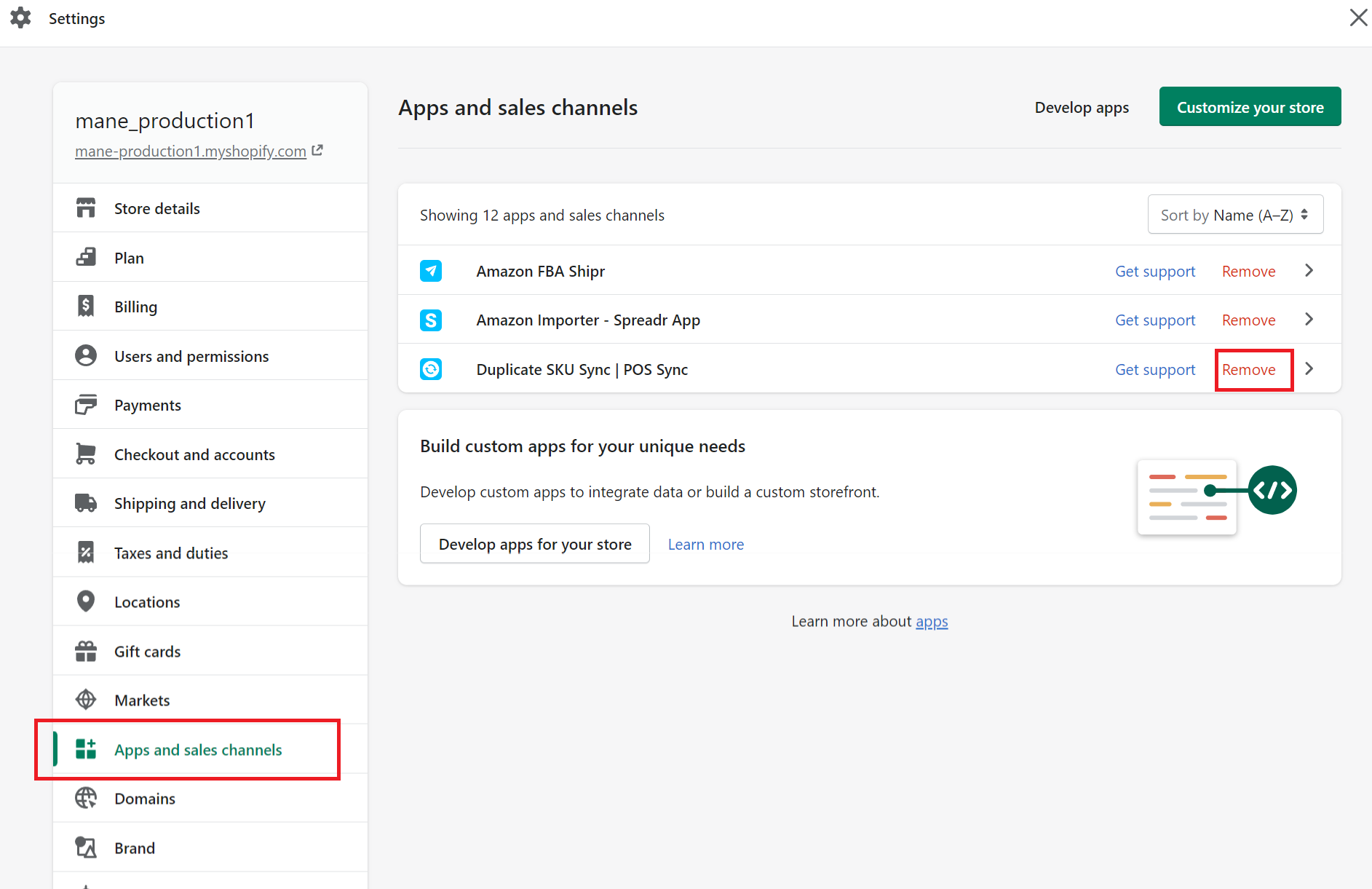1372x889 pixels.
Task: Go to Taxes and duties
Action: click(210, 553)
